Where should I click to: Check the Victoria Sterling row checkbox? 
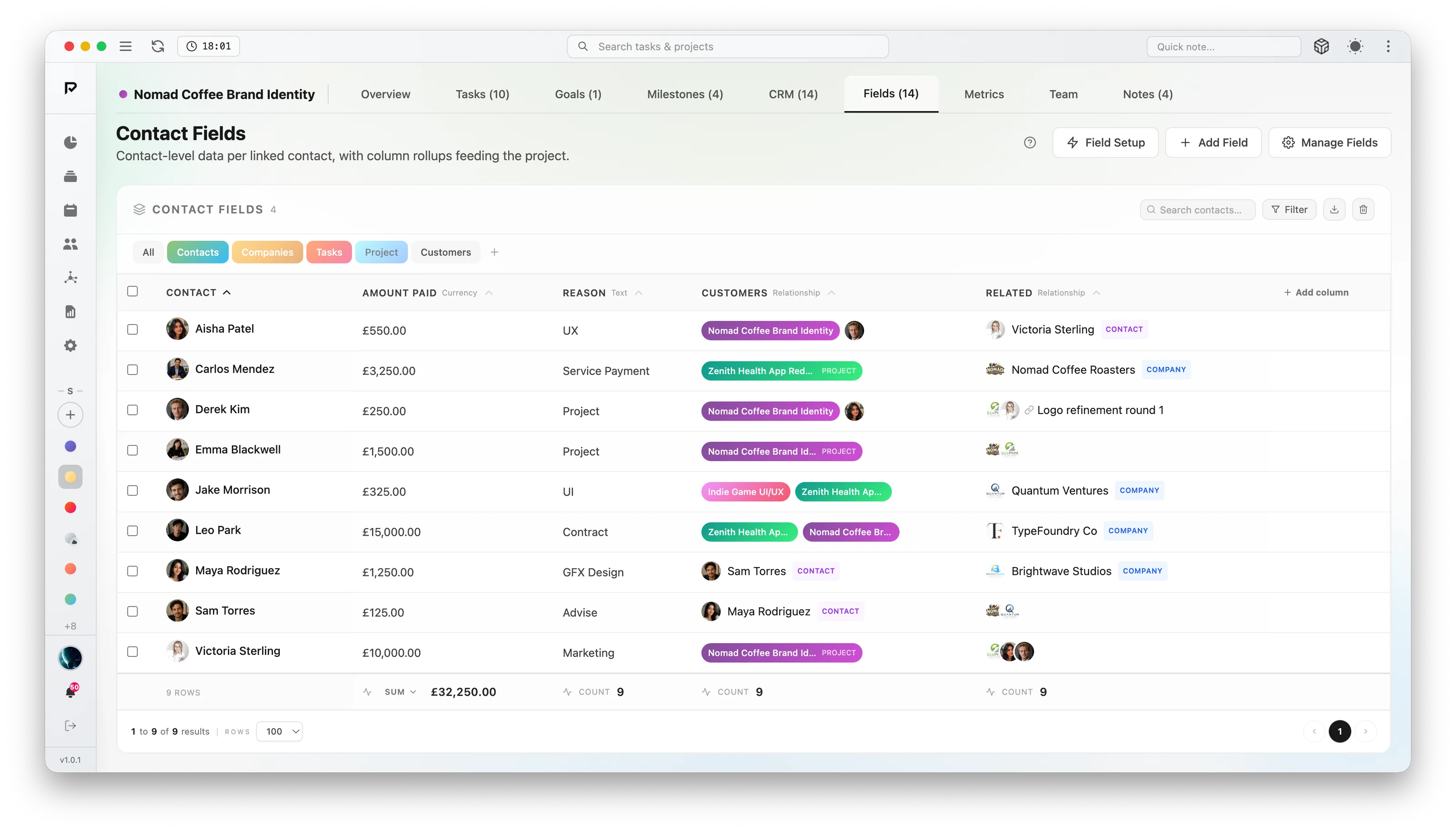(132, 652)
